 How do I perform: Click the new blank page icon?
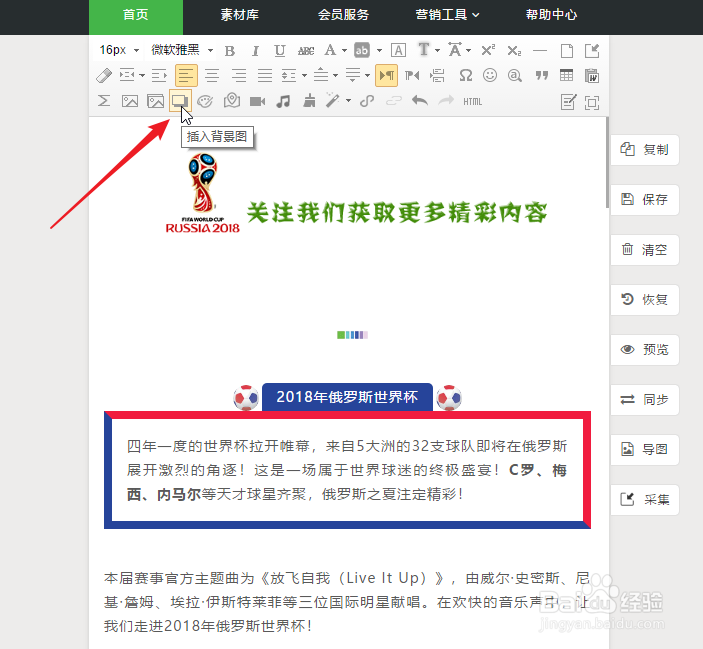(x=567, y=51)
